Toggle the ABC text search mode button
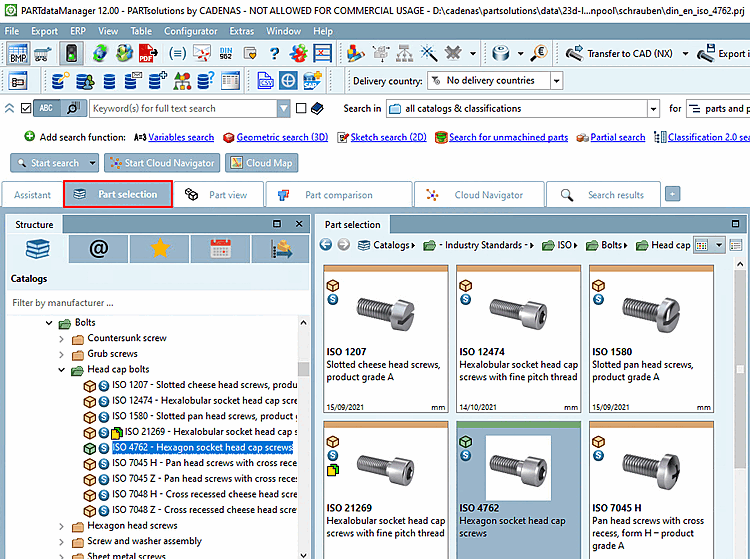750x559 pixels. coord(45,108)
